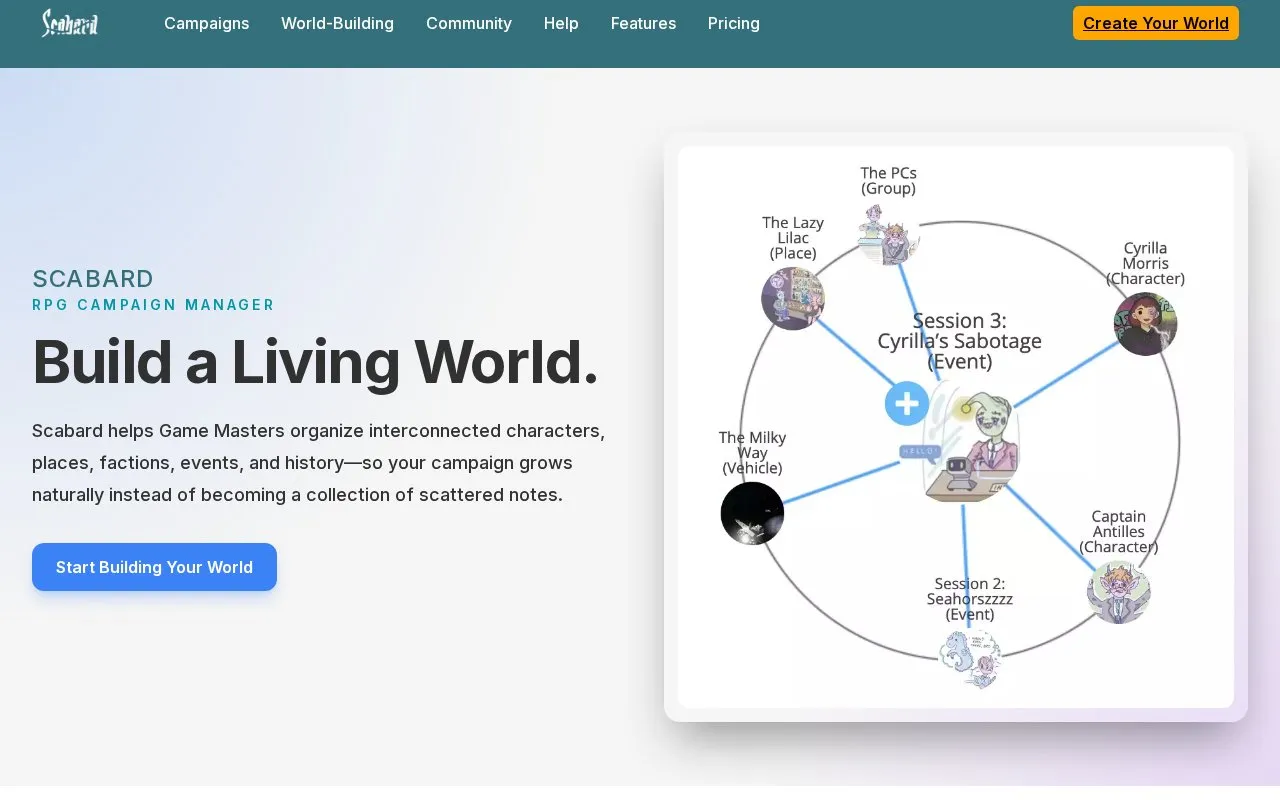Viewport: 1280px width, 800px height.
Task: Open the Help menu
Action: [x=561, y=23]
